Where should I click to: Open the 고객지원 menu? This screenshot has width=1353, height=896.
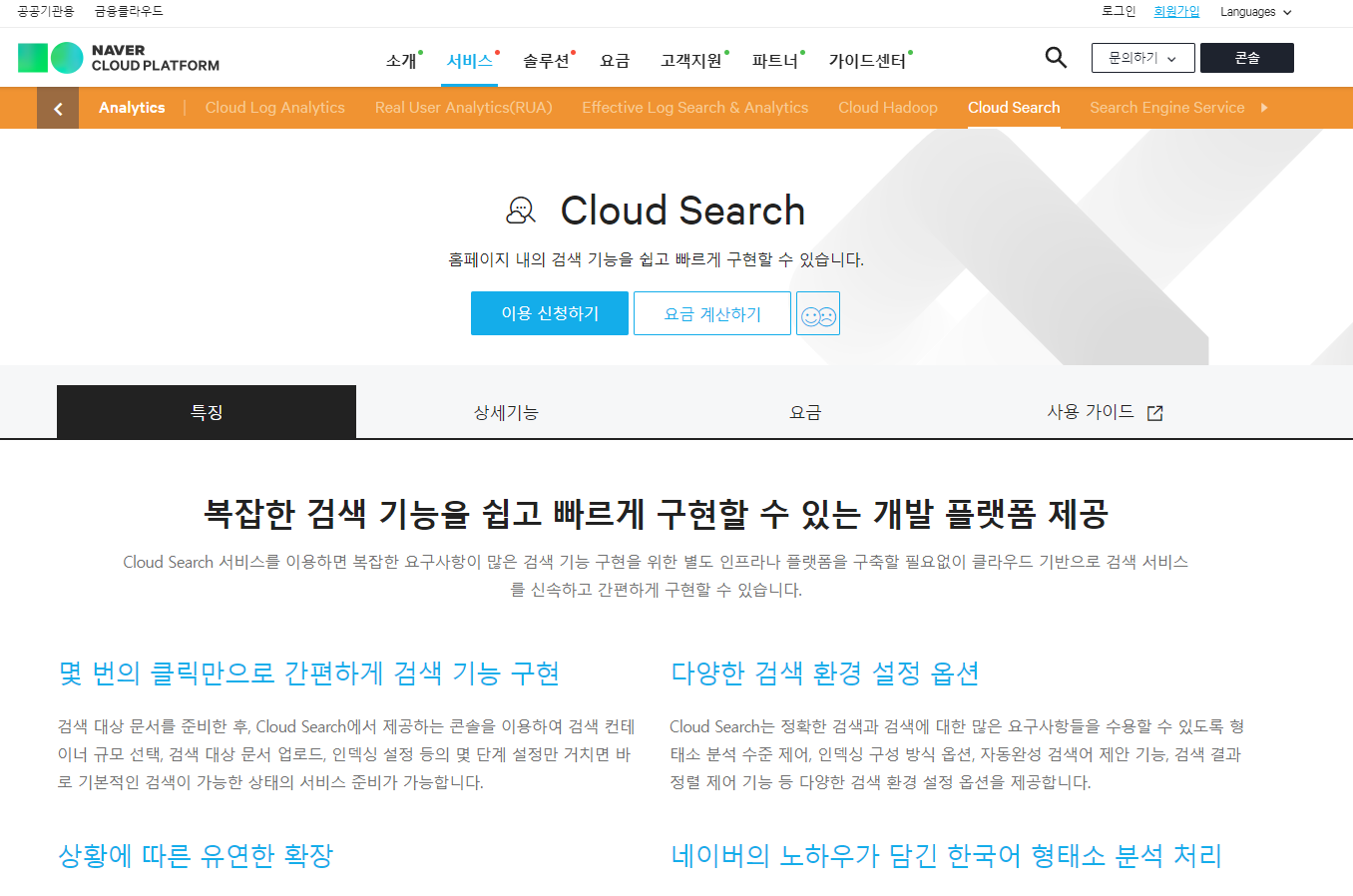pos(691,61)
